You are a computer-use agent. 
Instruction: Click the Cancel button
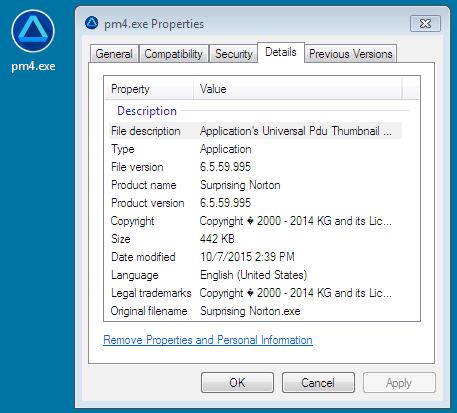[x=318, y=383]
